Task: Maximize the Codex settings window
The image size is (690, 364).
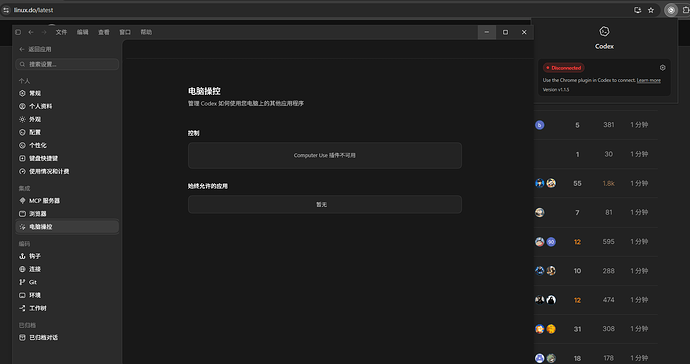Action: [505, 32]
